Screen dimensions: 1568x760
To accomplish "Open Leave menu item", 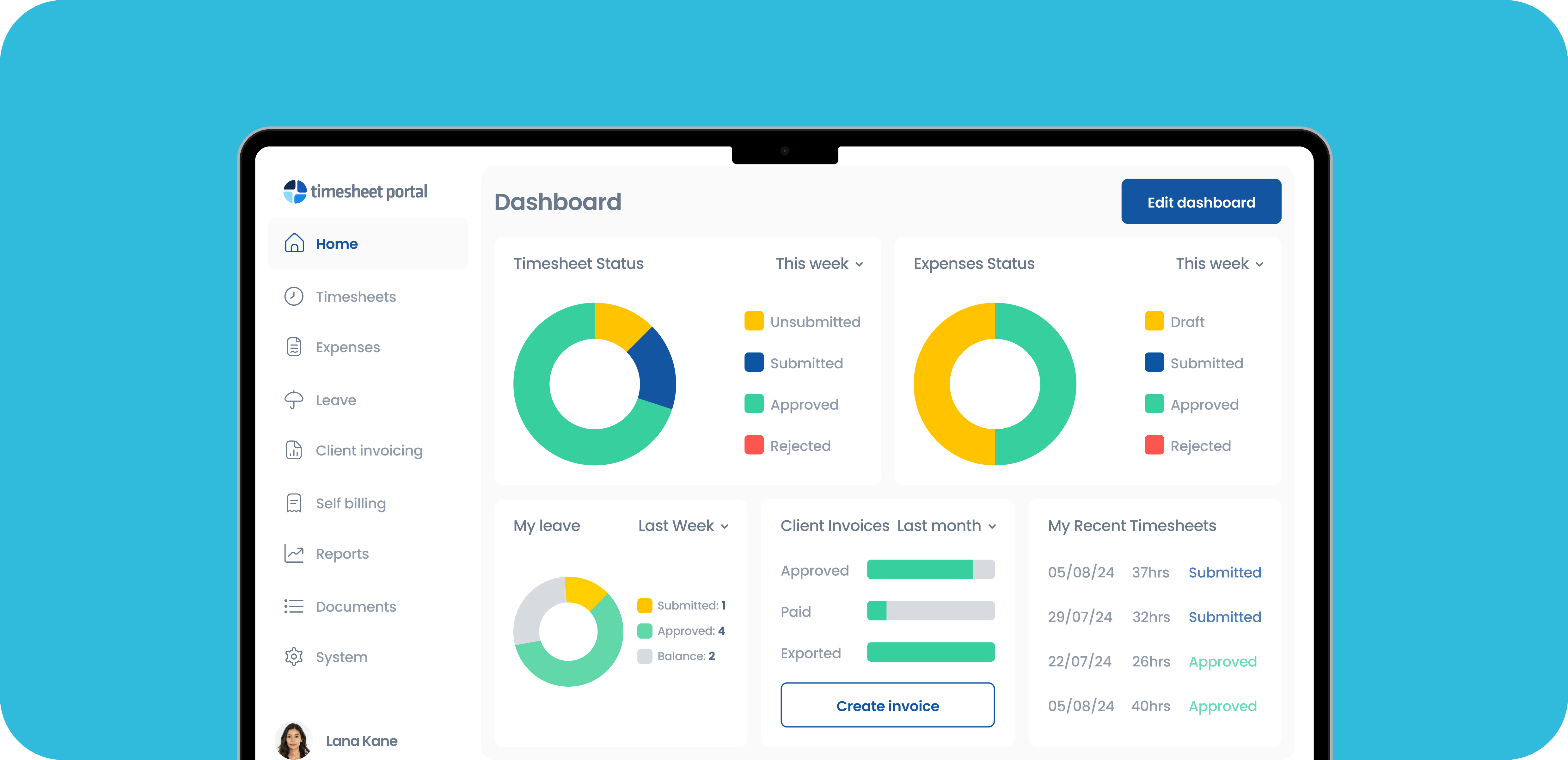I will pos(336,400).
